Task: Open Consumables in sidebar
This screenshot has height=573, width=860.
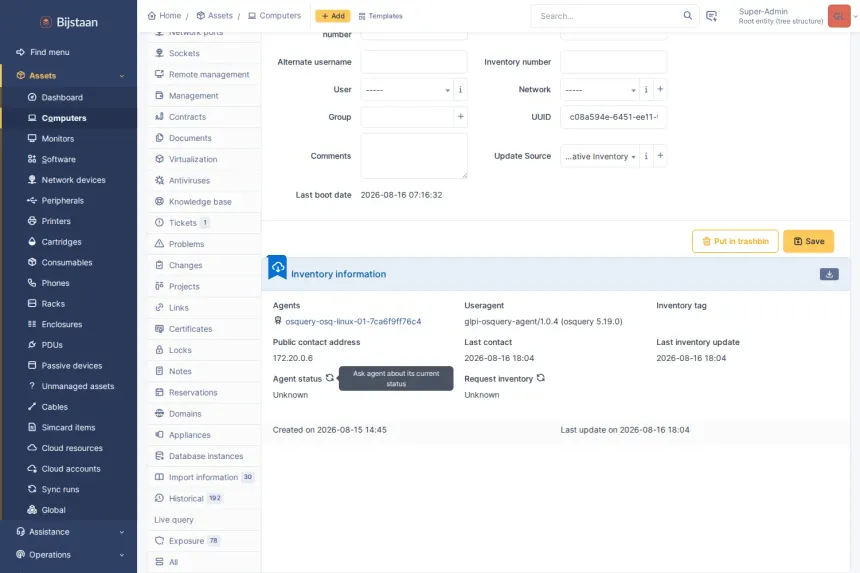Action: pyautogui.click(x=69, y=263)
